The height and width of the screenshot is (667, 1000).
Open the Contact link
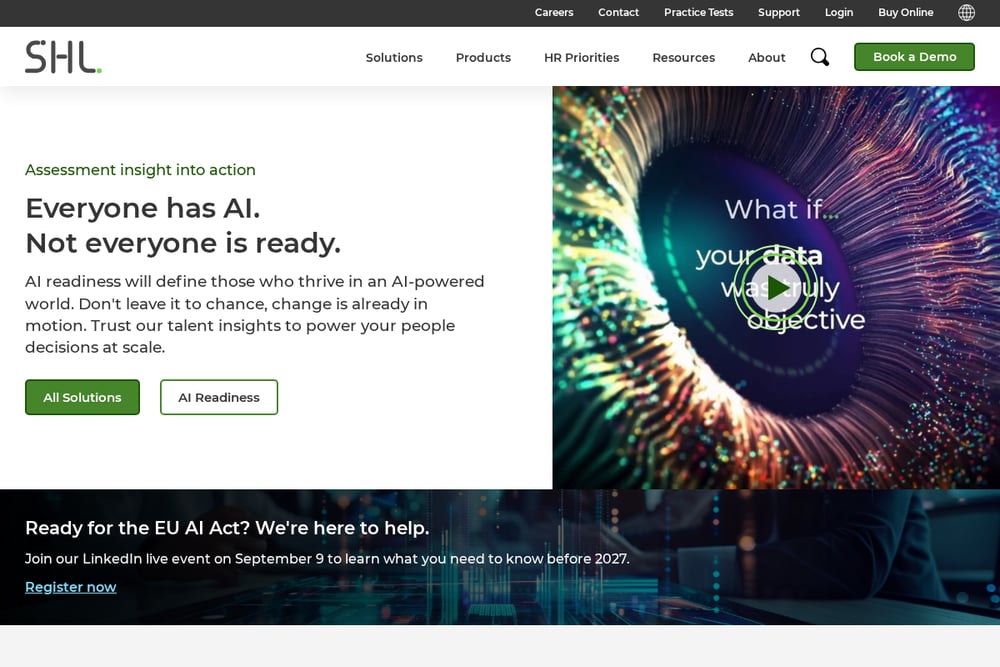(619, 12)
